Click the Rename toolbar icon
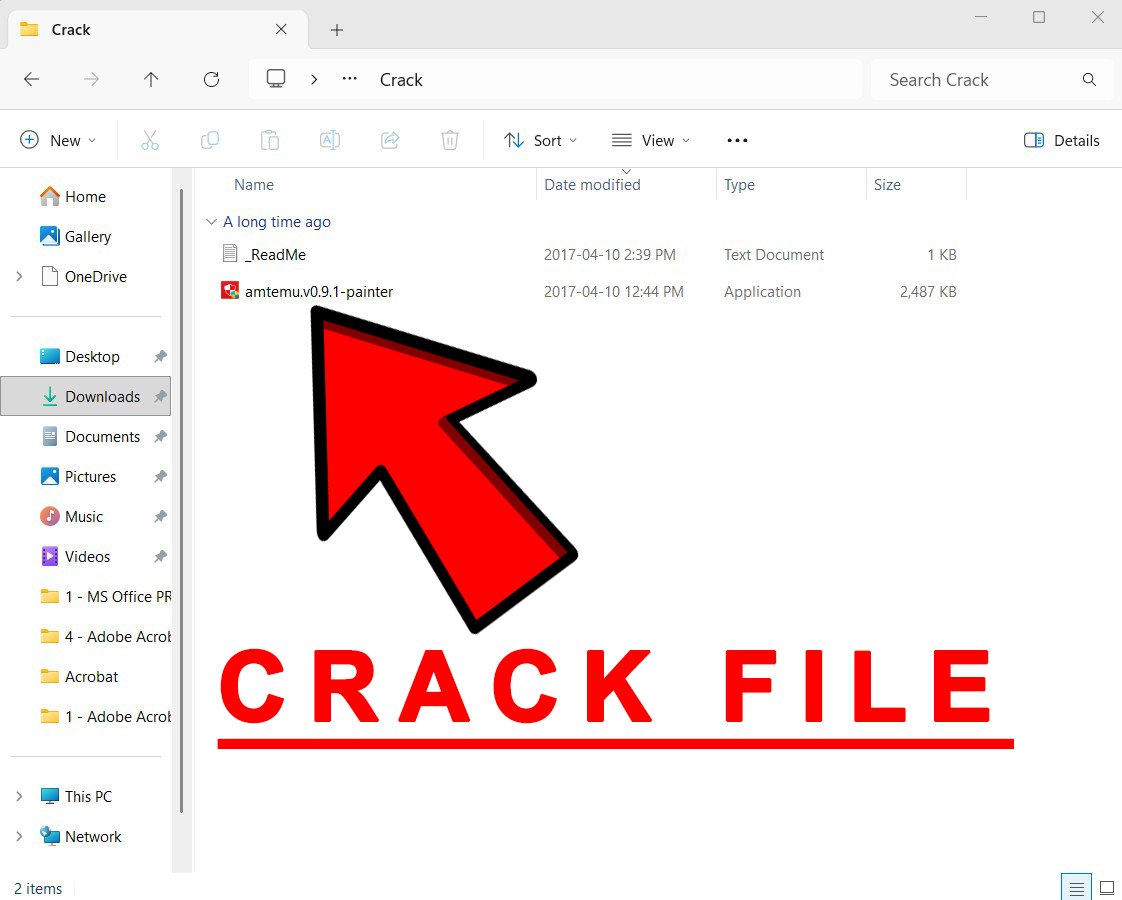Viewport: 1122px width, 900px height. click(x=330, y=140)
